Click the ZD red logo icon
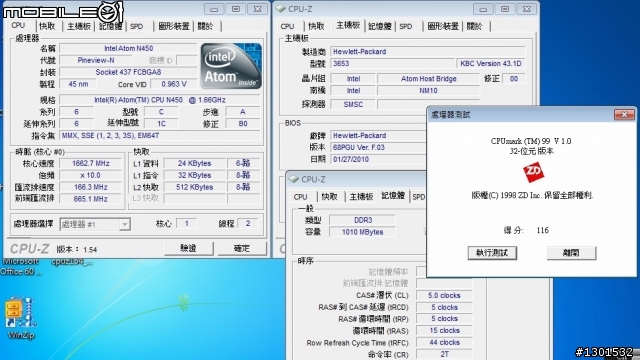Image resolution: width=640 pixels, height=360 pixels. click(x=533, y=173)
